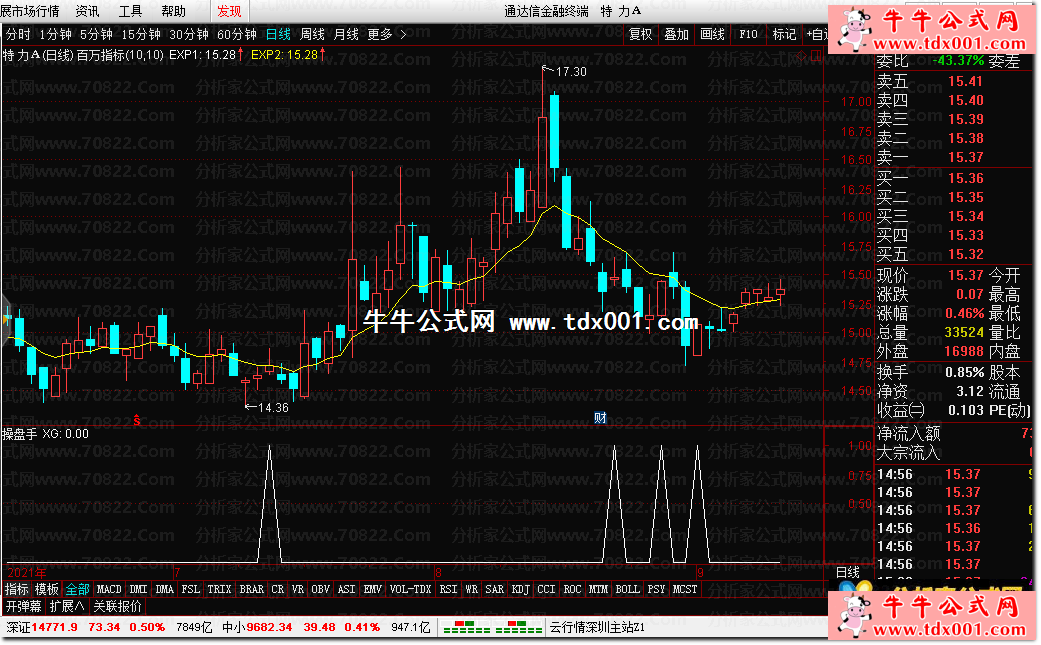Open the 工具 menu
Image resolution: width=1041 pixels, height=645 pixels.
130,11
